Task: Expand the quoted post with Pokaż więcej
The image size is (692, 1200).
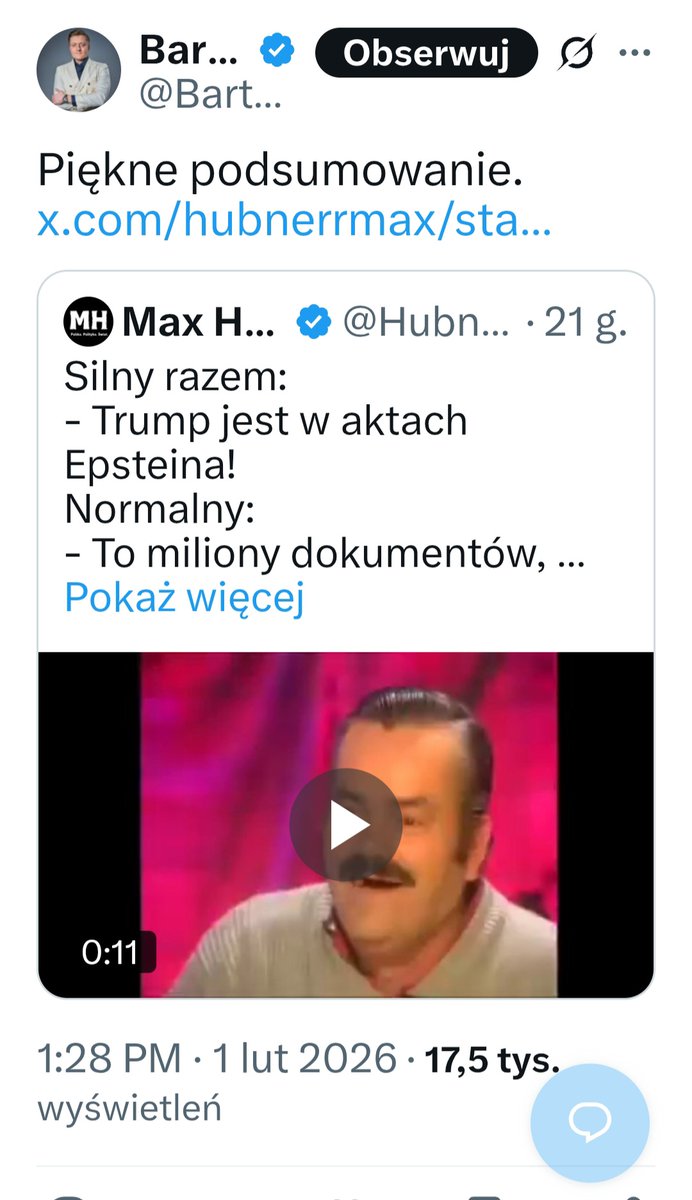Action: (x=184, y=598)
